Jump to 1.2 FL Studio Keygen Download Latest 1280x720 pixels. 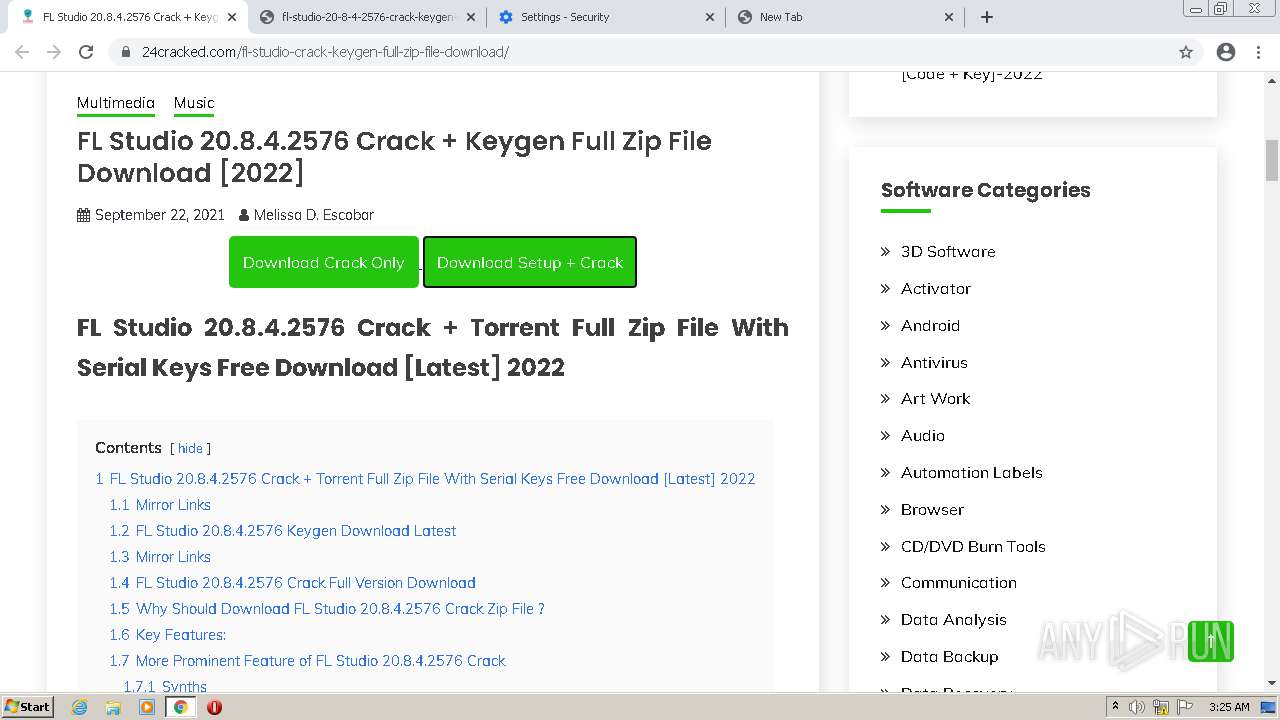click(x=283, y=531)
